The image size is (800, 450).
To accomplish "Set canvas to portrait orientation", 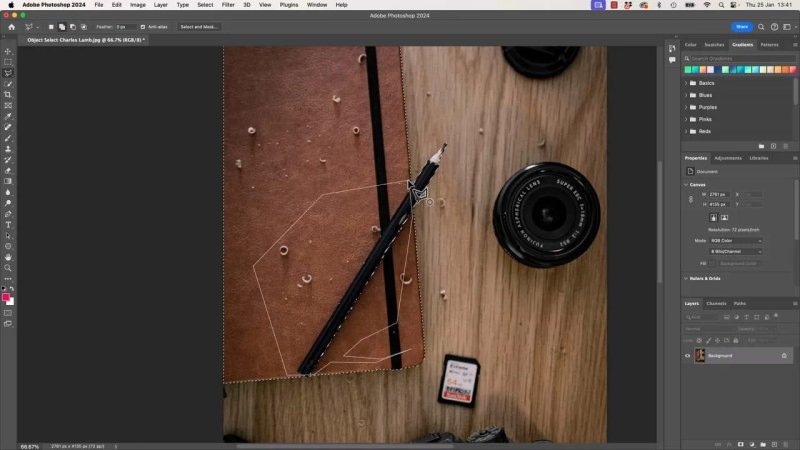I will [x=713, y=218].
